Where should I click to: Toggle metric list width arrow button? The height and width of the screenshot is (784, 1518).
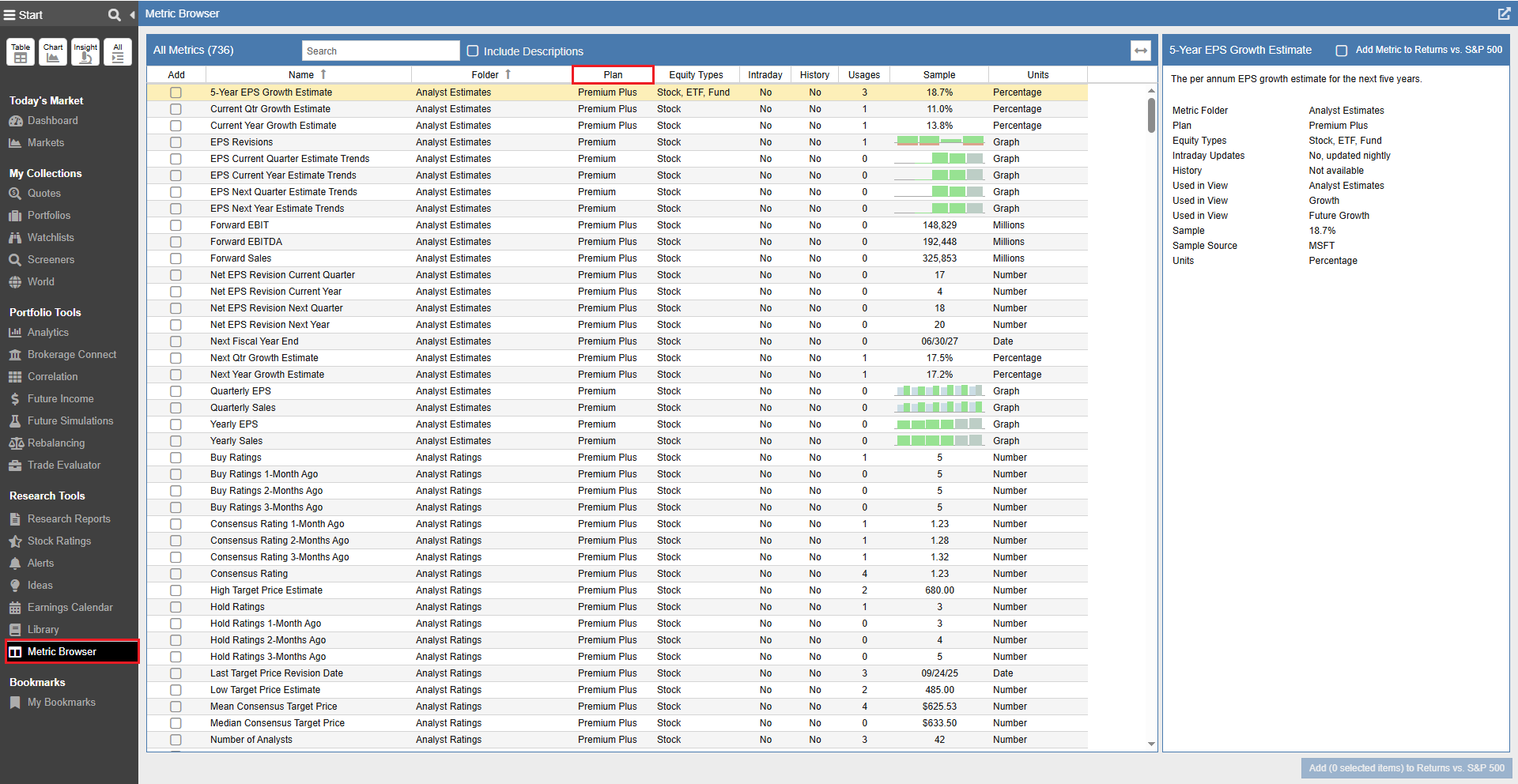tap(1140, 51)
